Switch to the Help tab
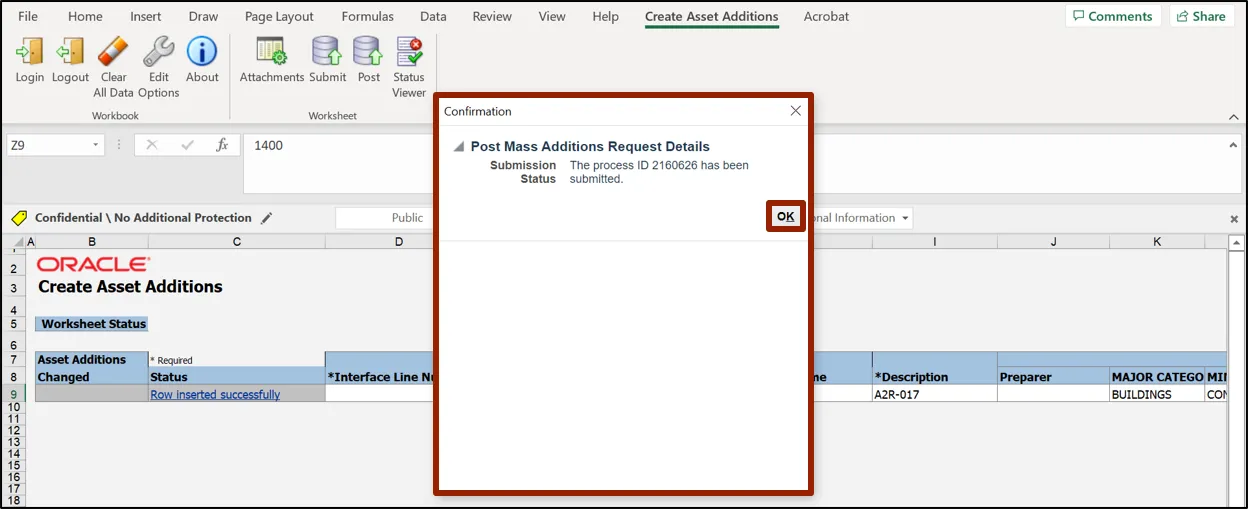The image size is (1248, 509). tap(605, 16)
